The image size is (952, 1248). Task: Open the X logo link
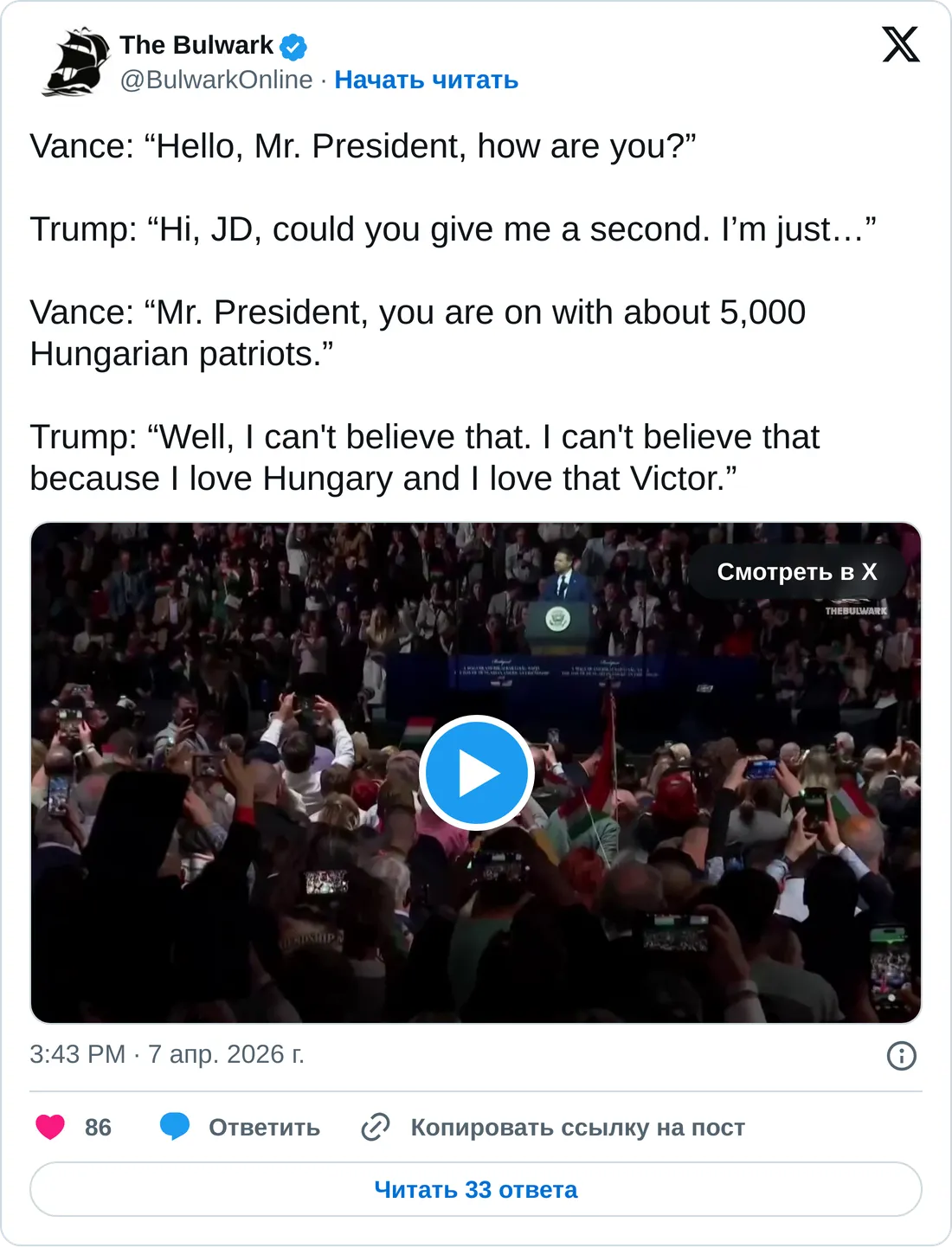coord(900,44)
